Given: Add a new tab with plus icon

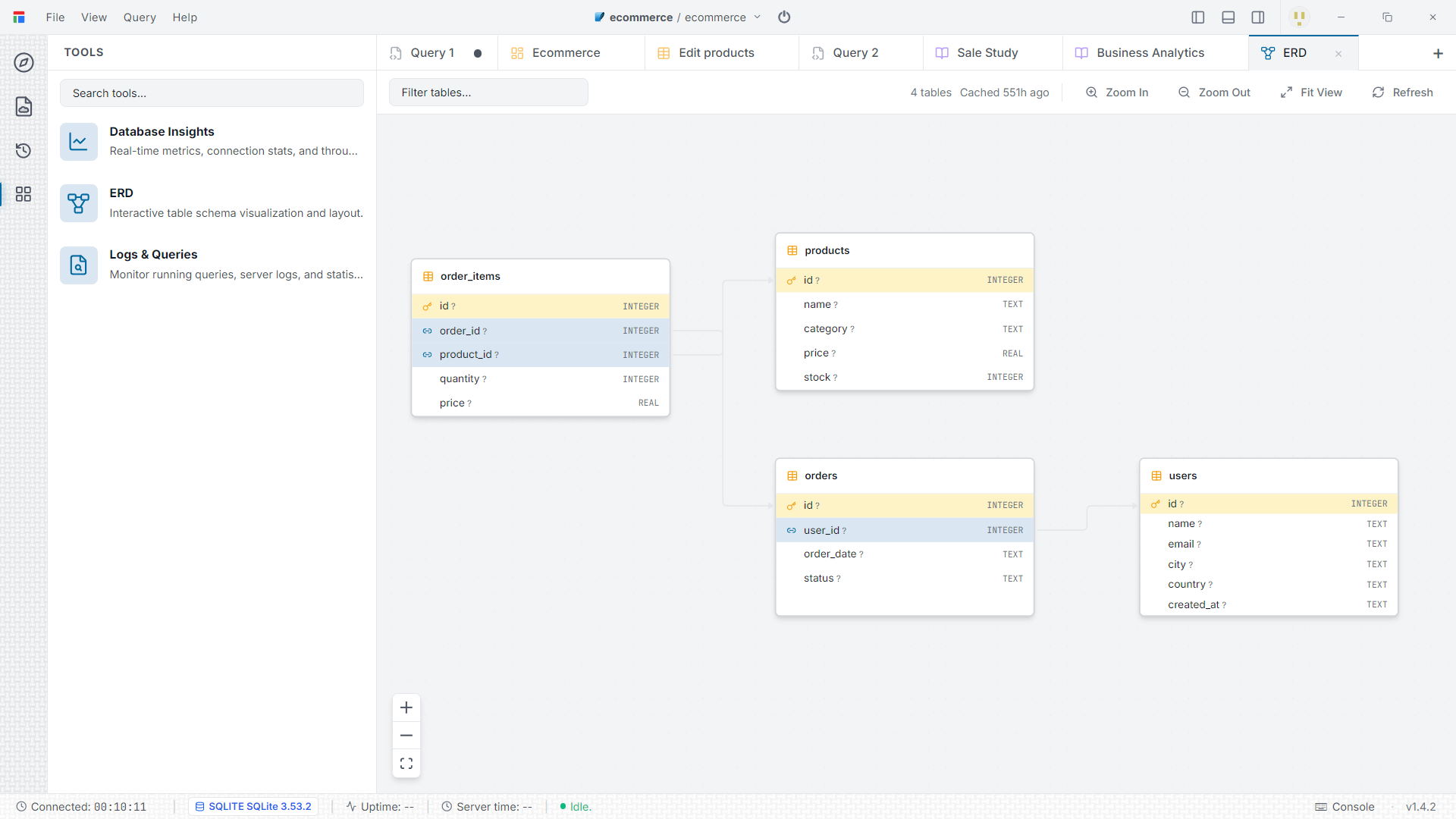Looking at the screenshot, I should [1438, 53].
